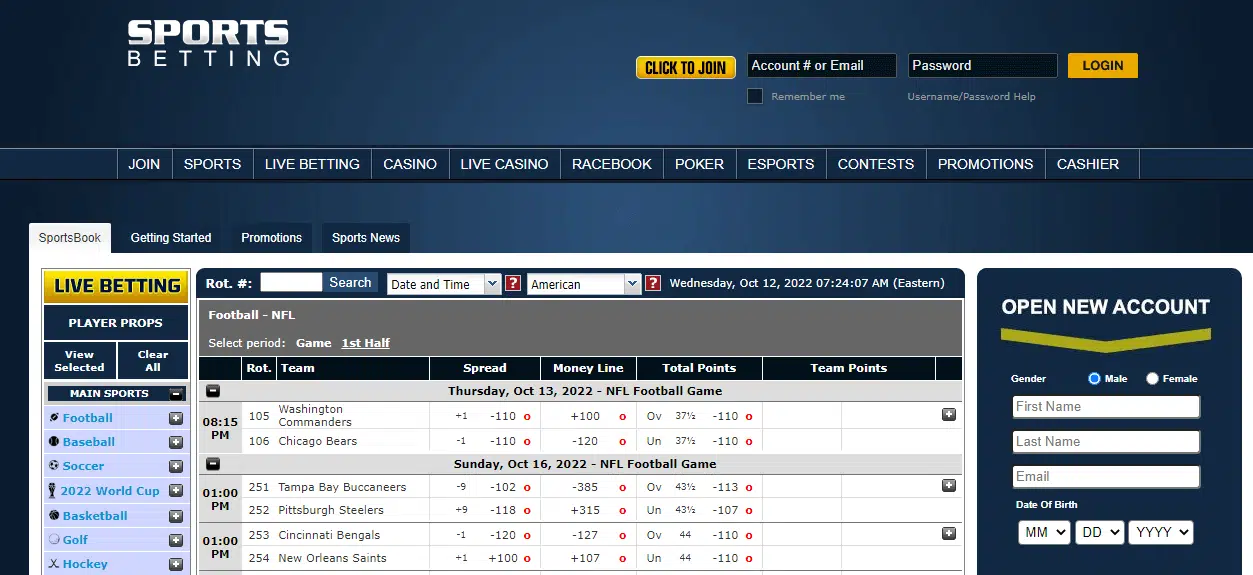Click the Clear All button
Screen dimensions: 1253x575
coord(153,361)
